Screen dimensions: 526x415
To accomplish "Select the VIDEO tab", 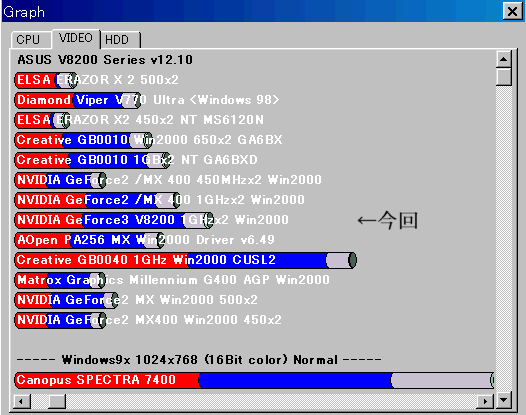I will coord(76,38).
